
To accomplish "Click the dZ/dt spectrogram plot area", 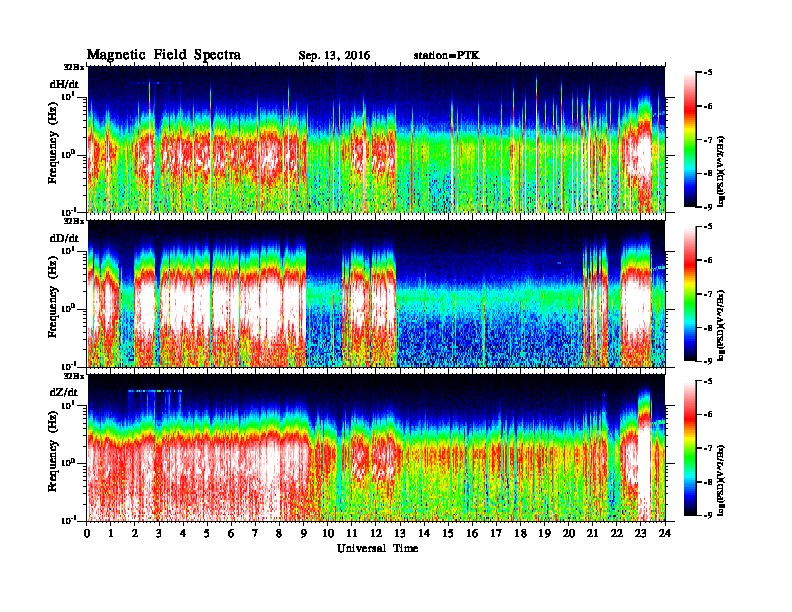I will click(376, 447).
